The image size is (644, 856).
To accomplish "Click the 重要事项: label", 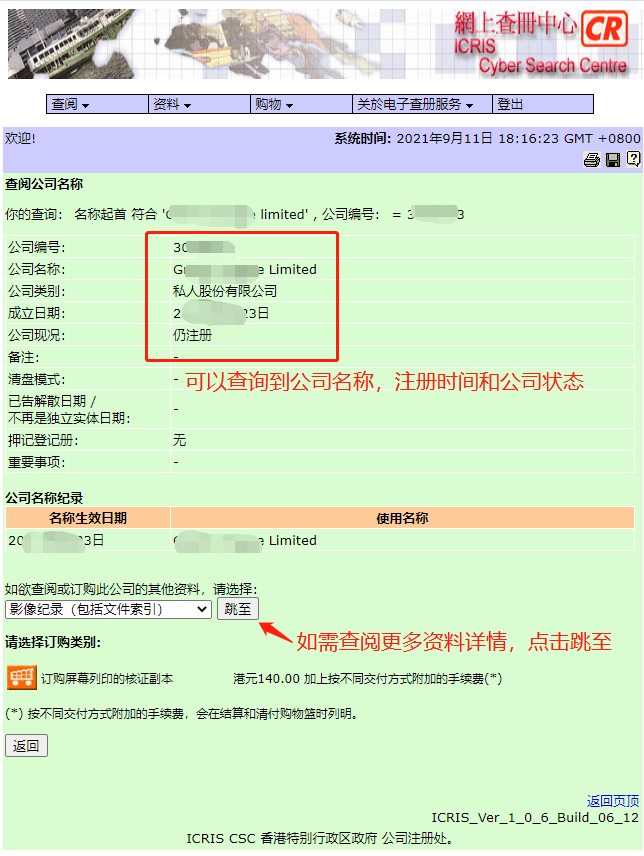I will 37,462.
